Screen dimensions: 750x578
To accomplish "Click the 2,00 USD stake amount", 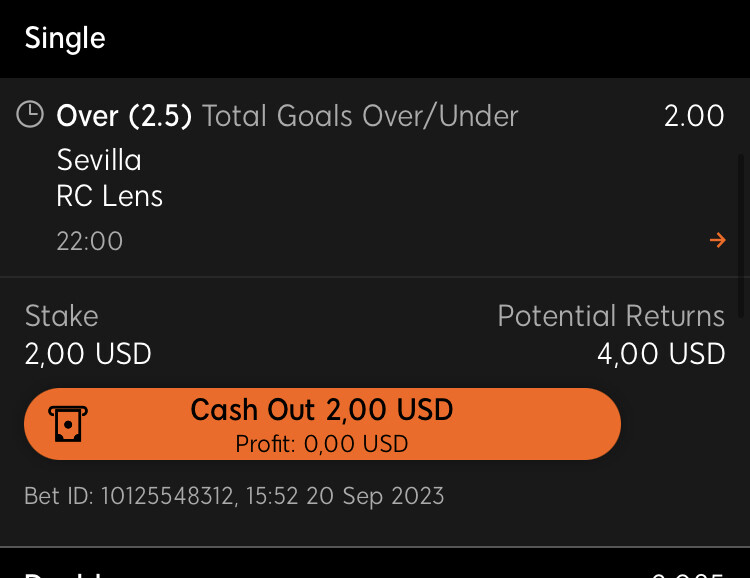I will (88, 354).
